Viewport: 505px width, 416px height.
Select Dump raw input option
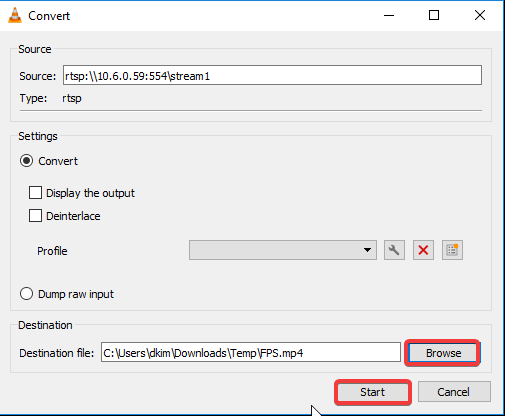coord(26,294)
